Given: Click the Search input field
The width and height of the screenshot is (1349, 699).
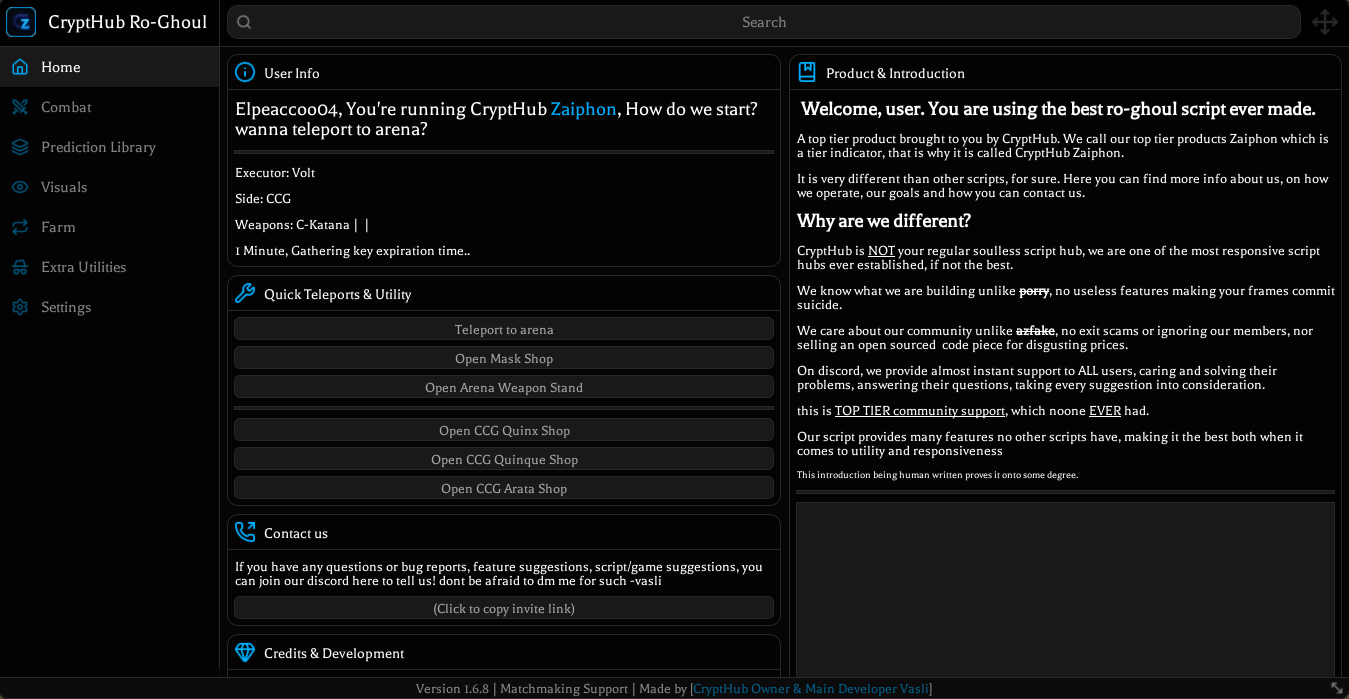Looking at the screenshot, I should pyautogui.click(x=764, y=22).
